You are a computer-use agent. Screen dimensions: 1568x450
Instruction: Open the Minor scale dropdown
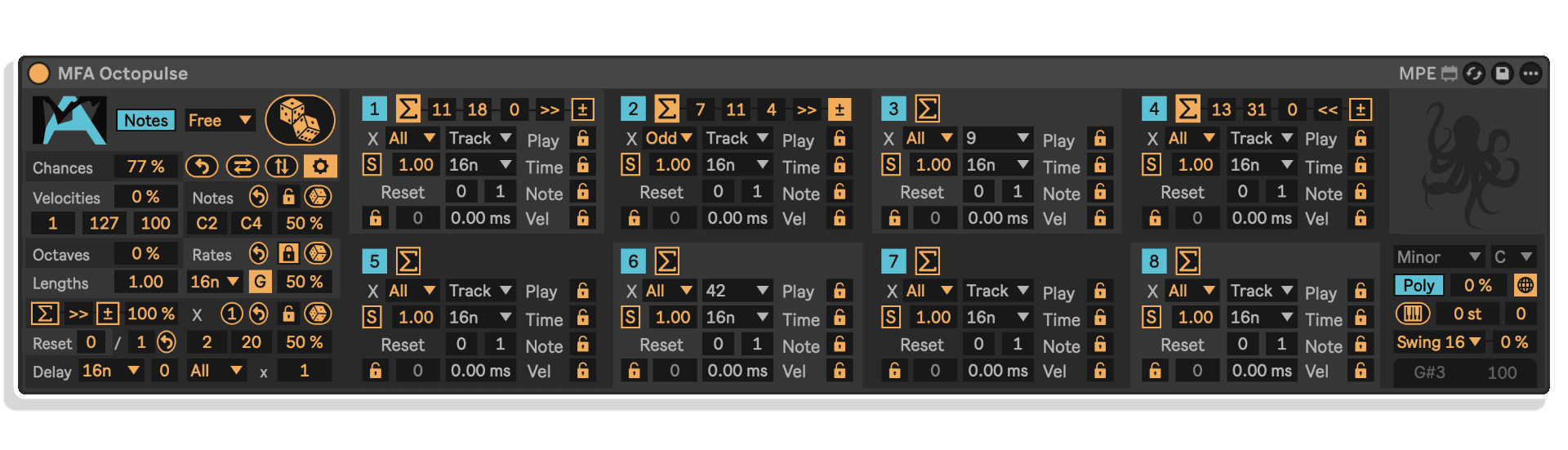pos(1438,256)
